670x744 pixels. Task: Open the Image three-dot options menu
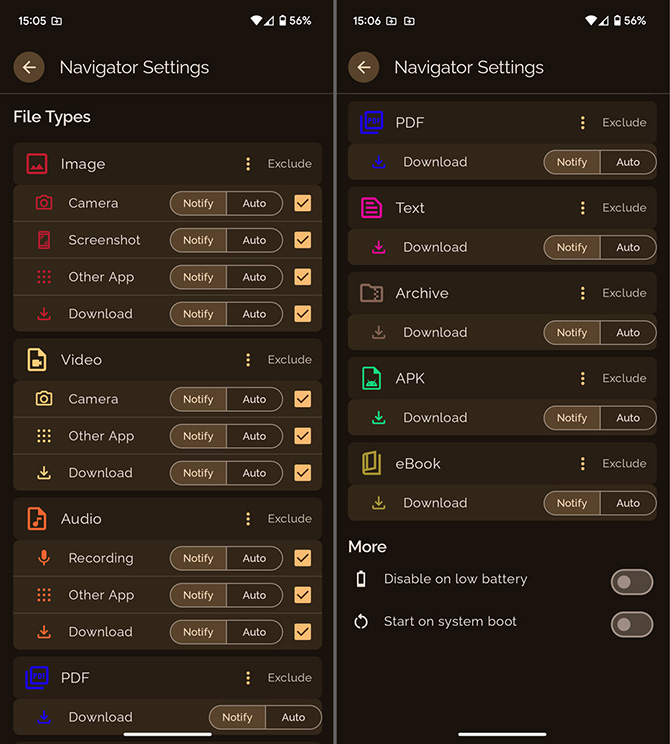click(248, 164)
